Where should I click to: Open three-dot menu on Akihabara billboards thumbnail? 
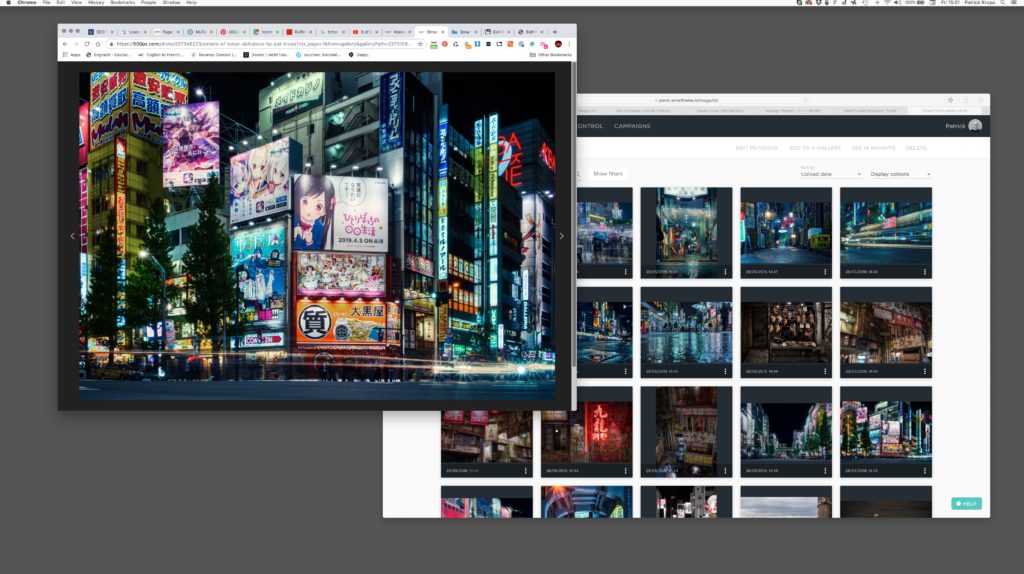(925, 470)
